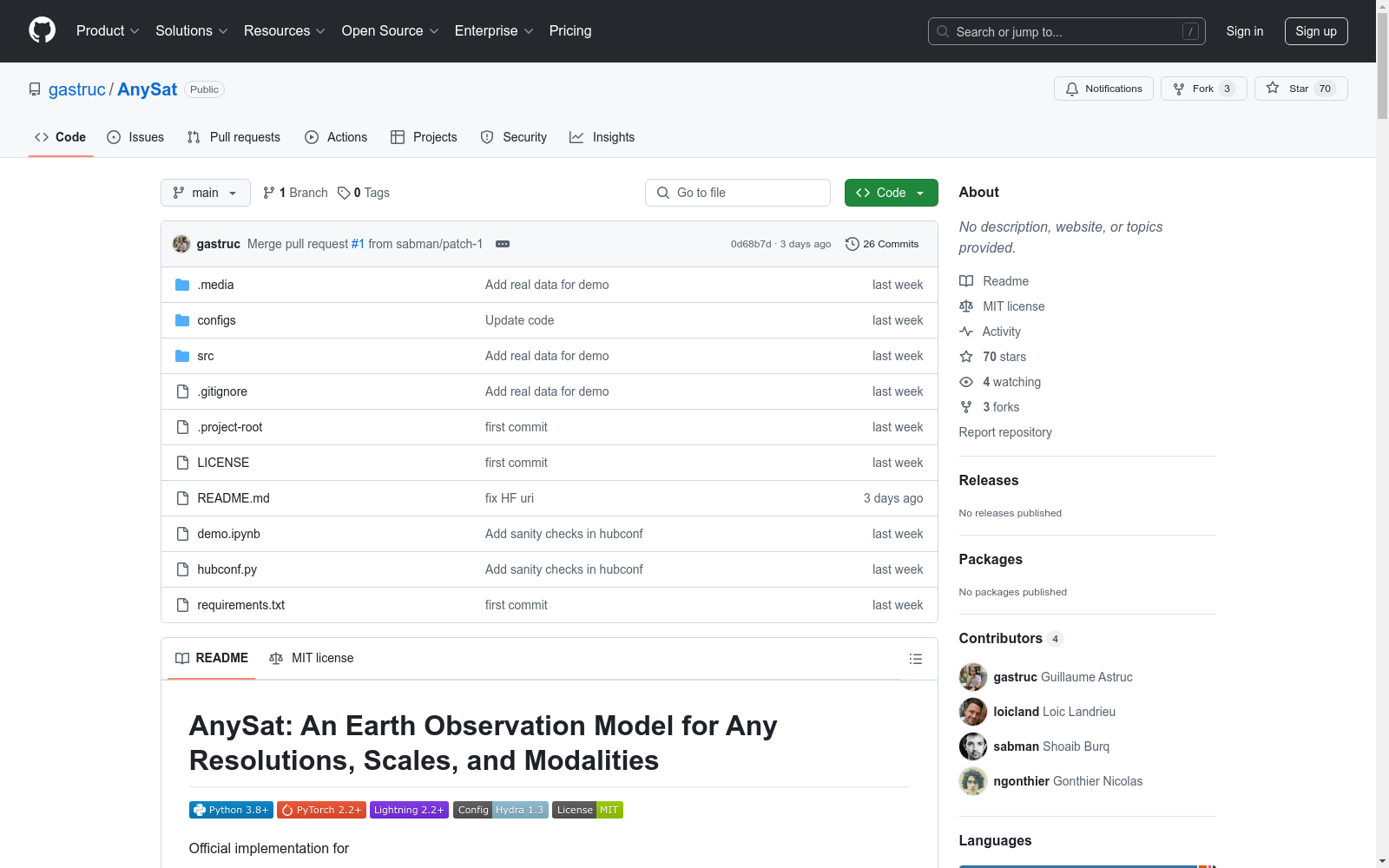Open the Security tab
1389x868 pixels.
click(x=514, y=137)
